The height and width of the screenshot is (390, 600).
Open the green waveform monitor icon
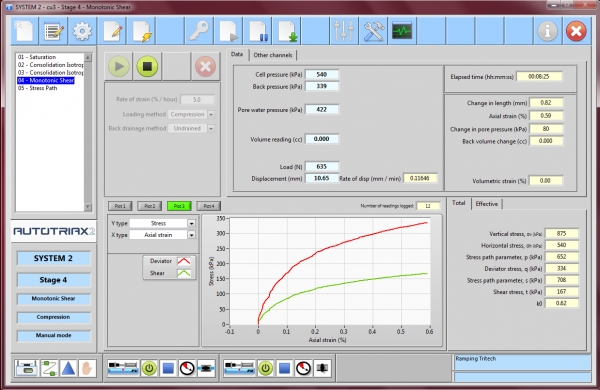[402, 31]
